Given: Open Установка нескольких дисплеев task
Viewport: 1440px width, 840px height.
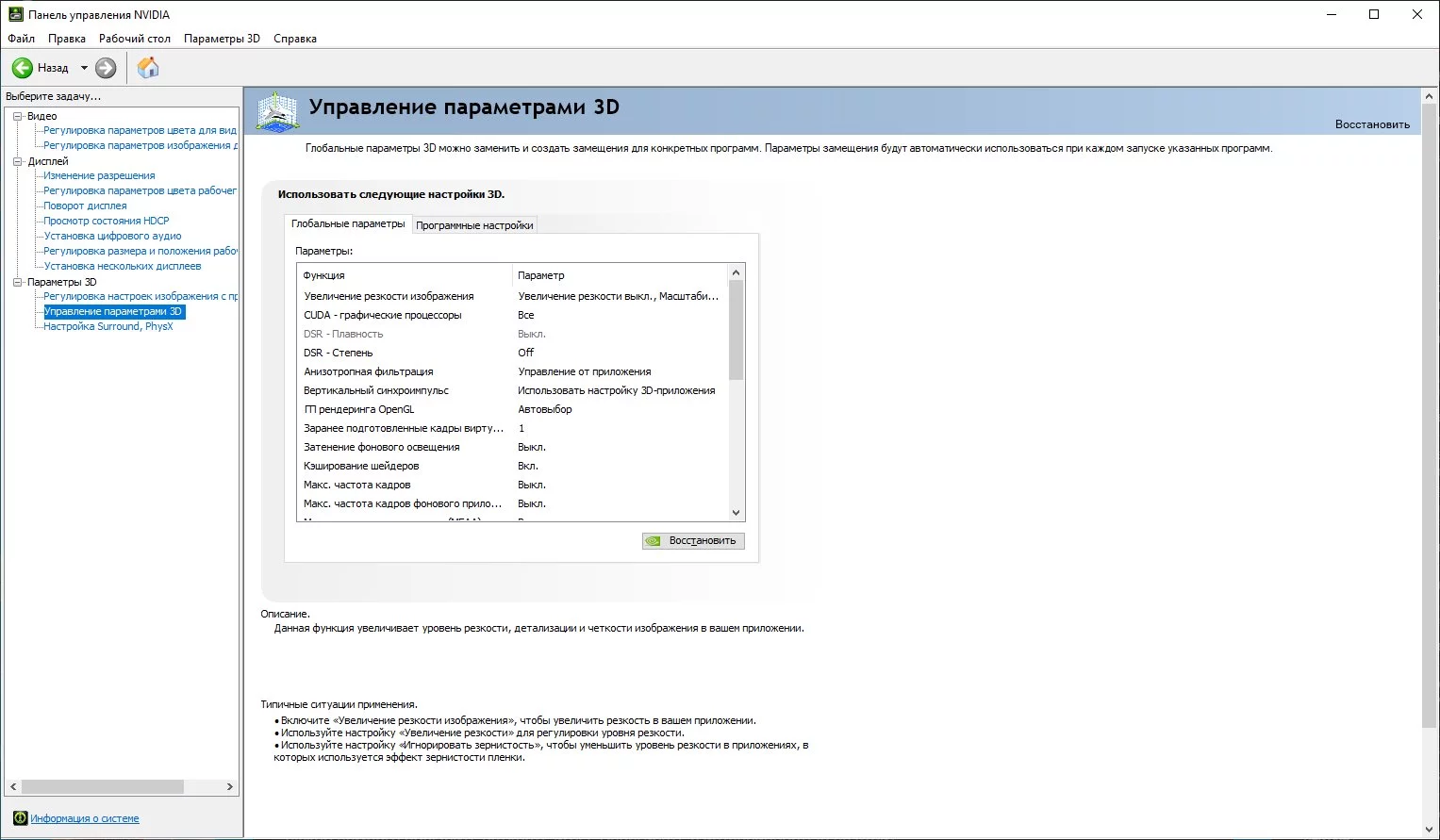Looking at the screenshot, I should (x=123, y=266).
